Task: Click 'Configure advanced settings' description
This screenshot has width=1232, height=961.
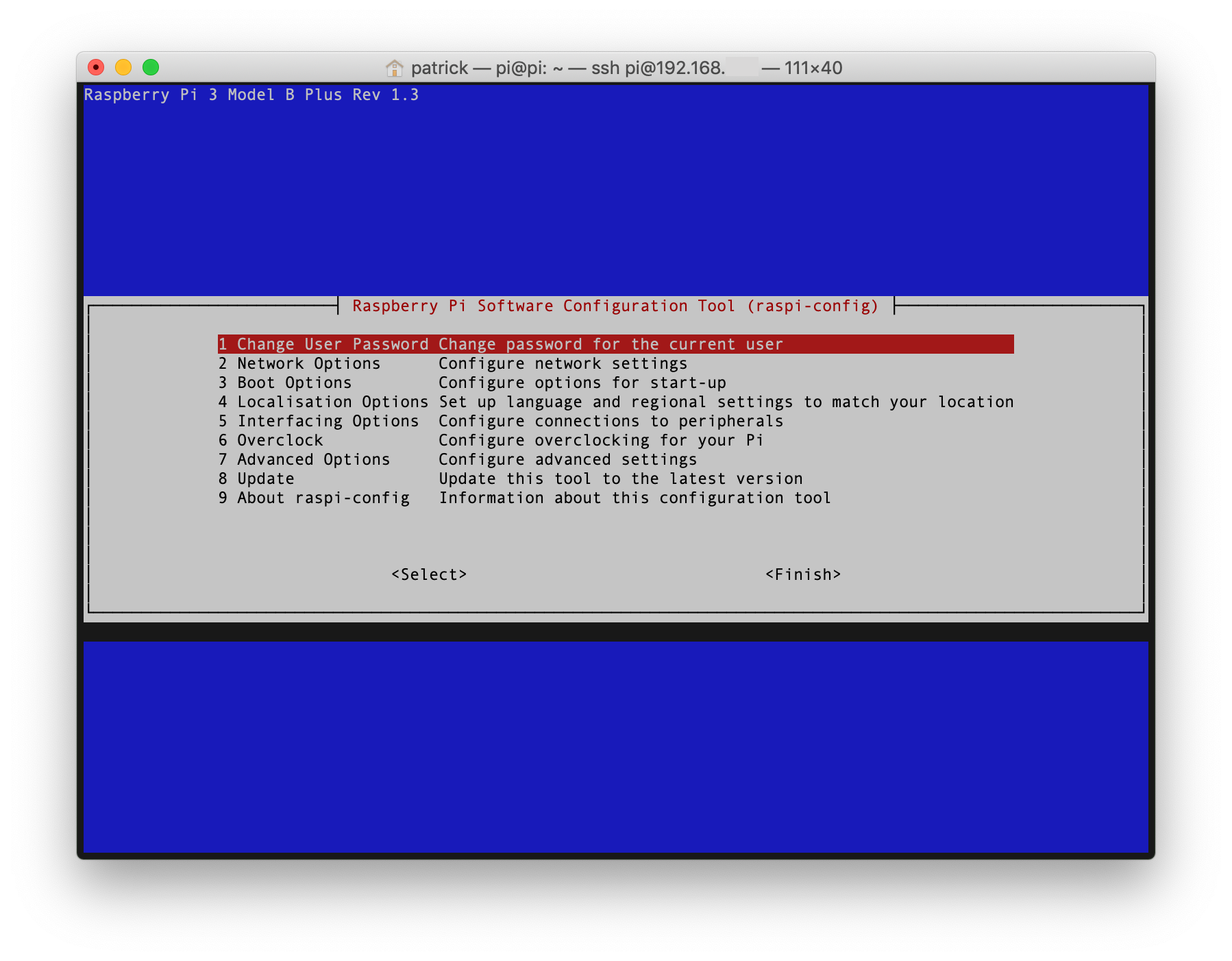Action: pos(568,459)
